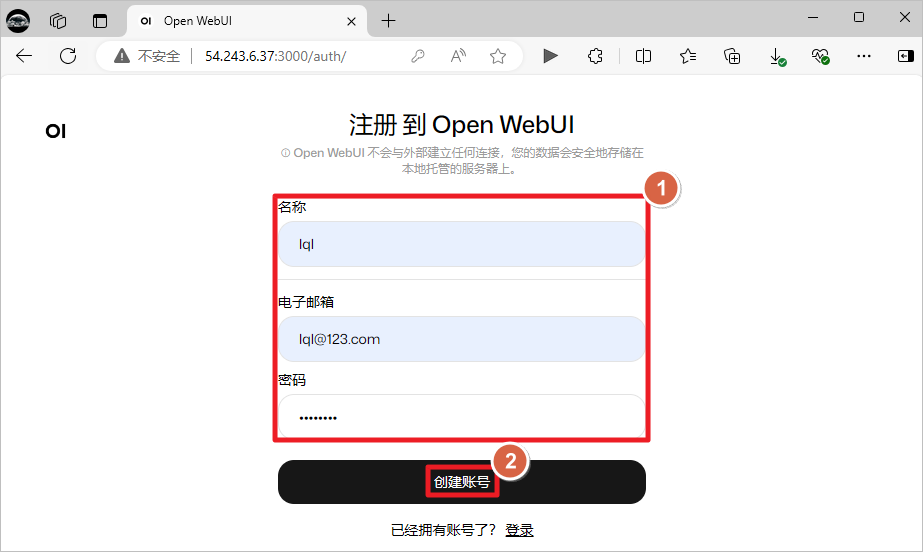Click the play triangle toolbar icon
Image resolution: width=923 pixels, height=552 pixels.
pyautogui.click(x=550, y=56)
